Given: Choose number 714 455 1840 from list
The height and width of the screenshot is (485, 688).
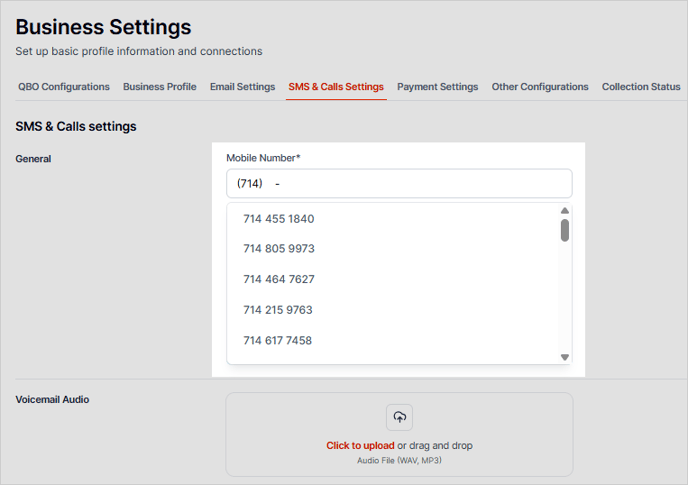Looking at the screenshot, I should click(278, 219).
